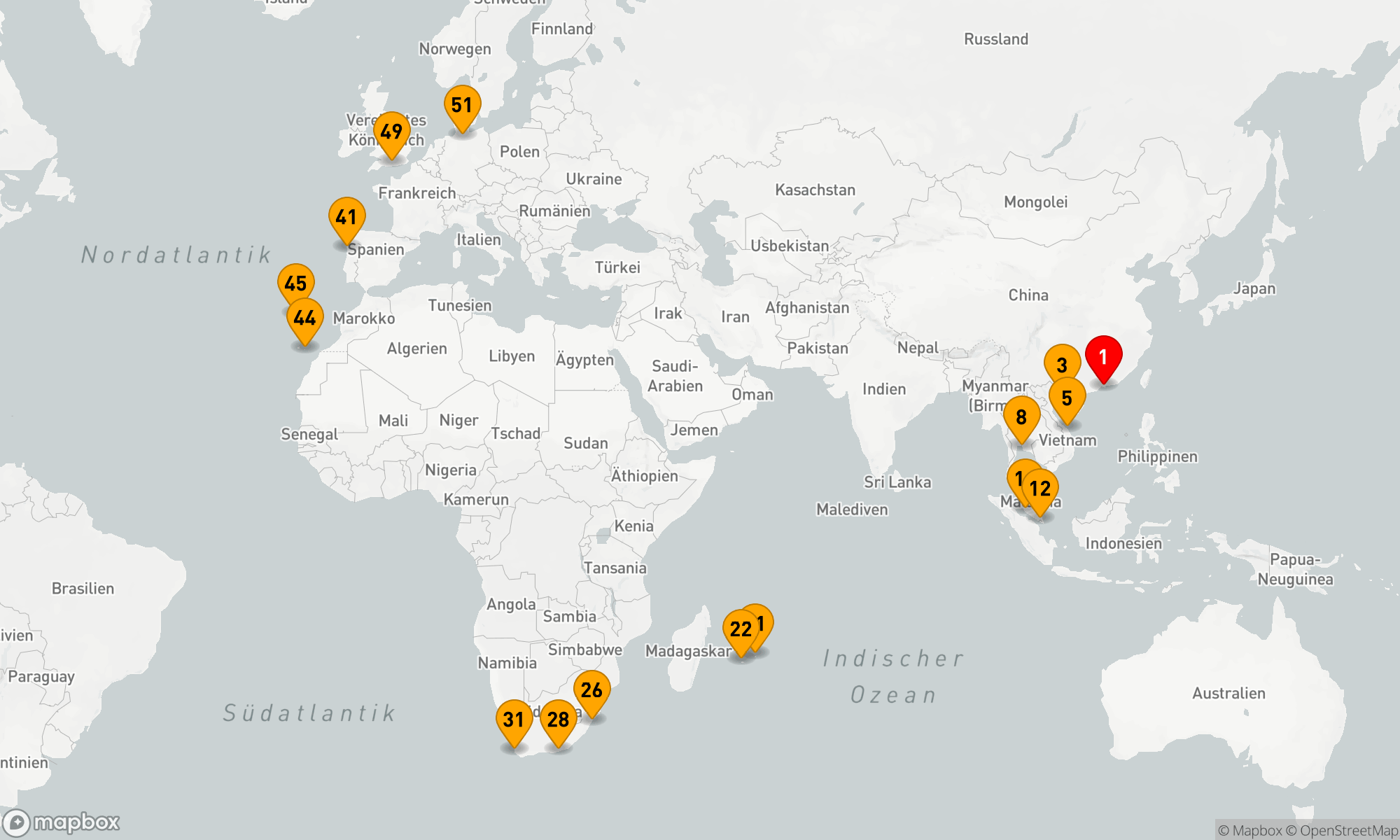
Task: Select map marker number 51
Action: (462, 106)
